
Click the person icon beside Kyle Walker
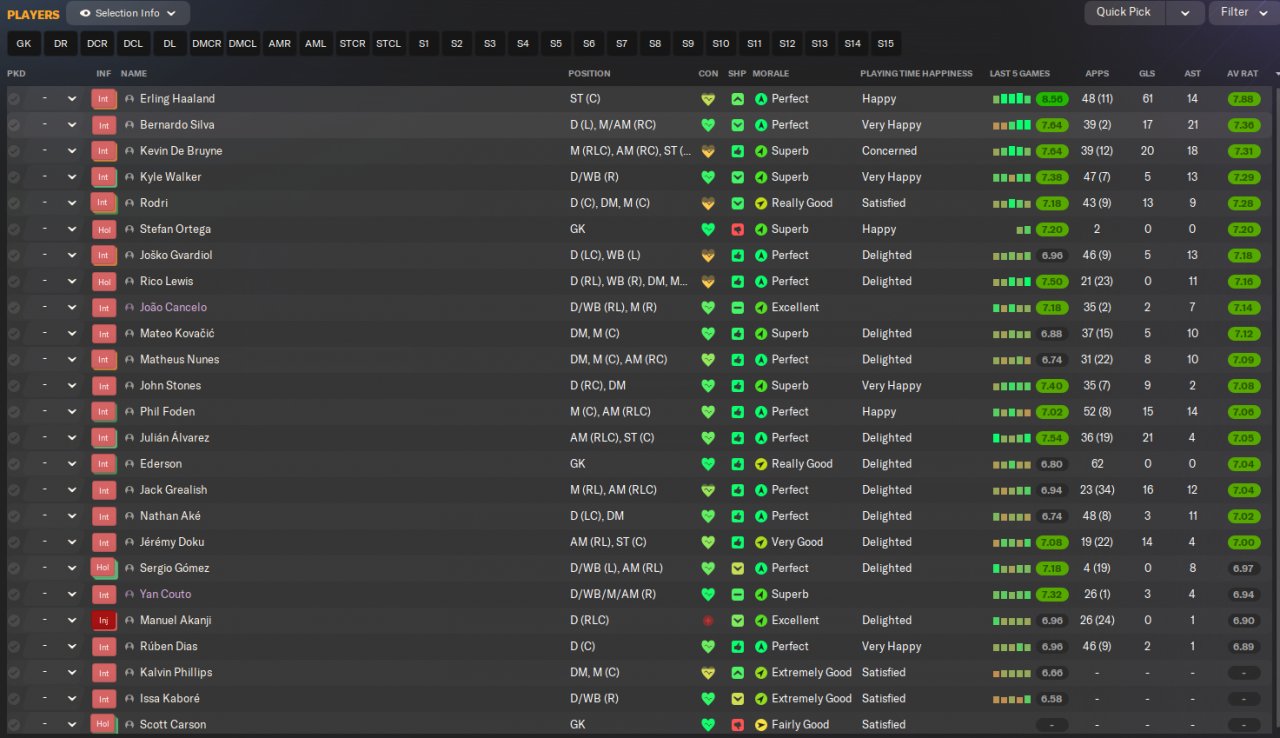[130, 177]
